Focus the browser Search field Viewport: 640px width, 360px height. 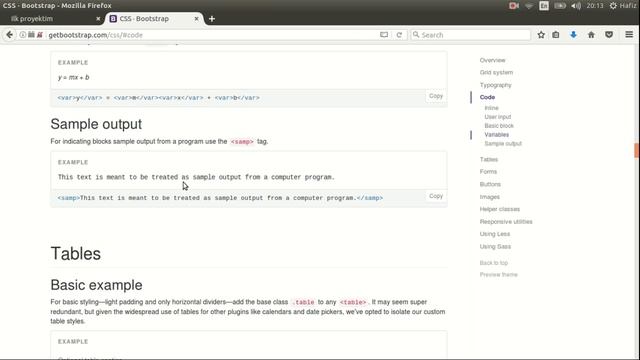point(470,35)
